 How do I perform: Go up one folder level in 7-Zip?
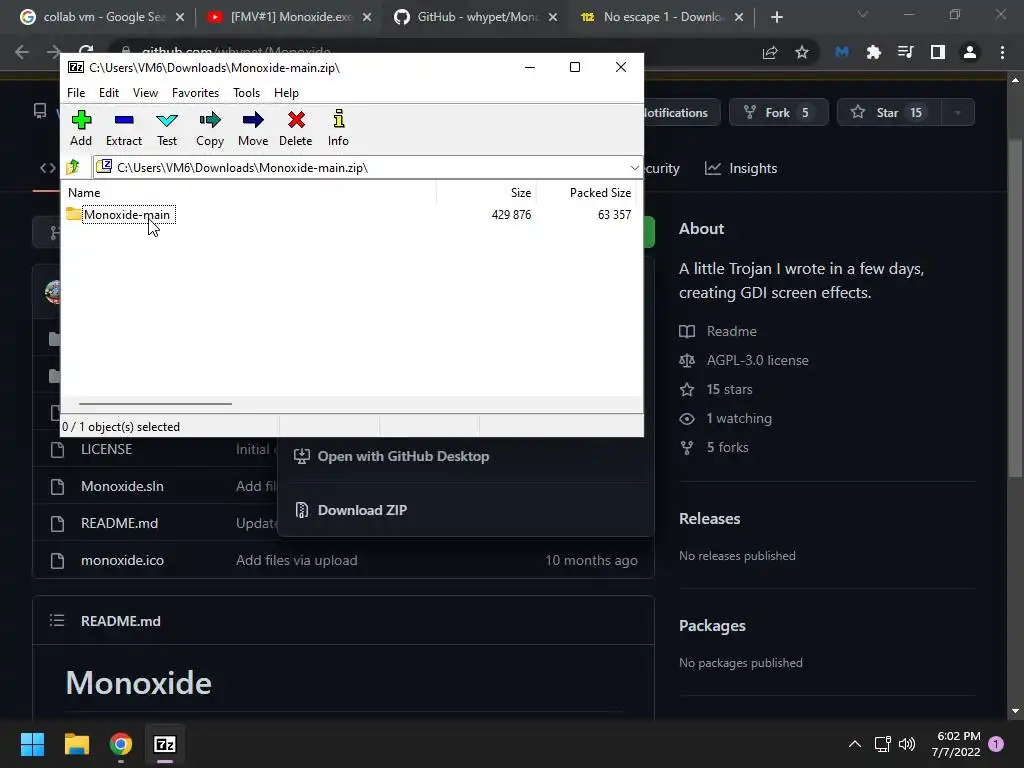tap(73, 167)
